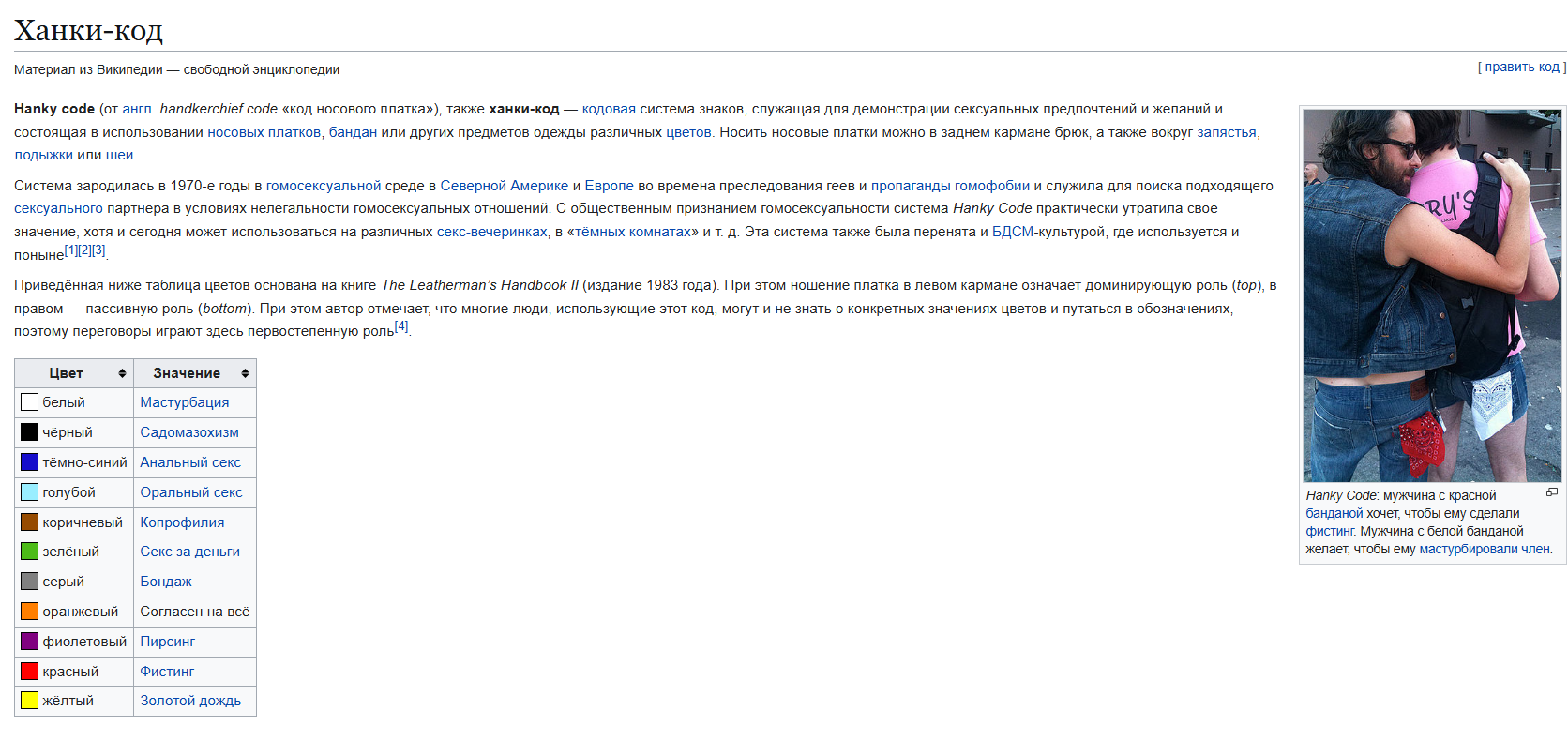Click the light blue swatch for голубой

pos(30,492)
